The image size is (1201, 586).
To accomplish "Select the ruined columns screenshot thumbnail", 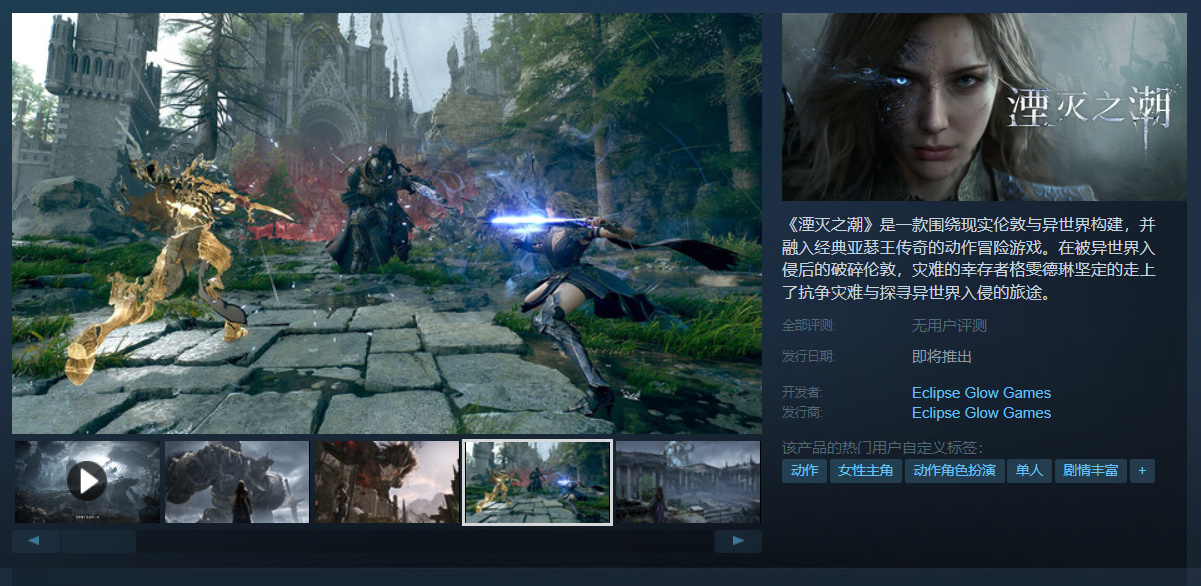I will [x=689, y=482].
